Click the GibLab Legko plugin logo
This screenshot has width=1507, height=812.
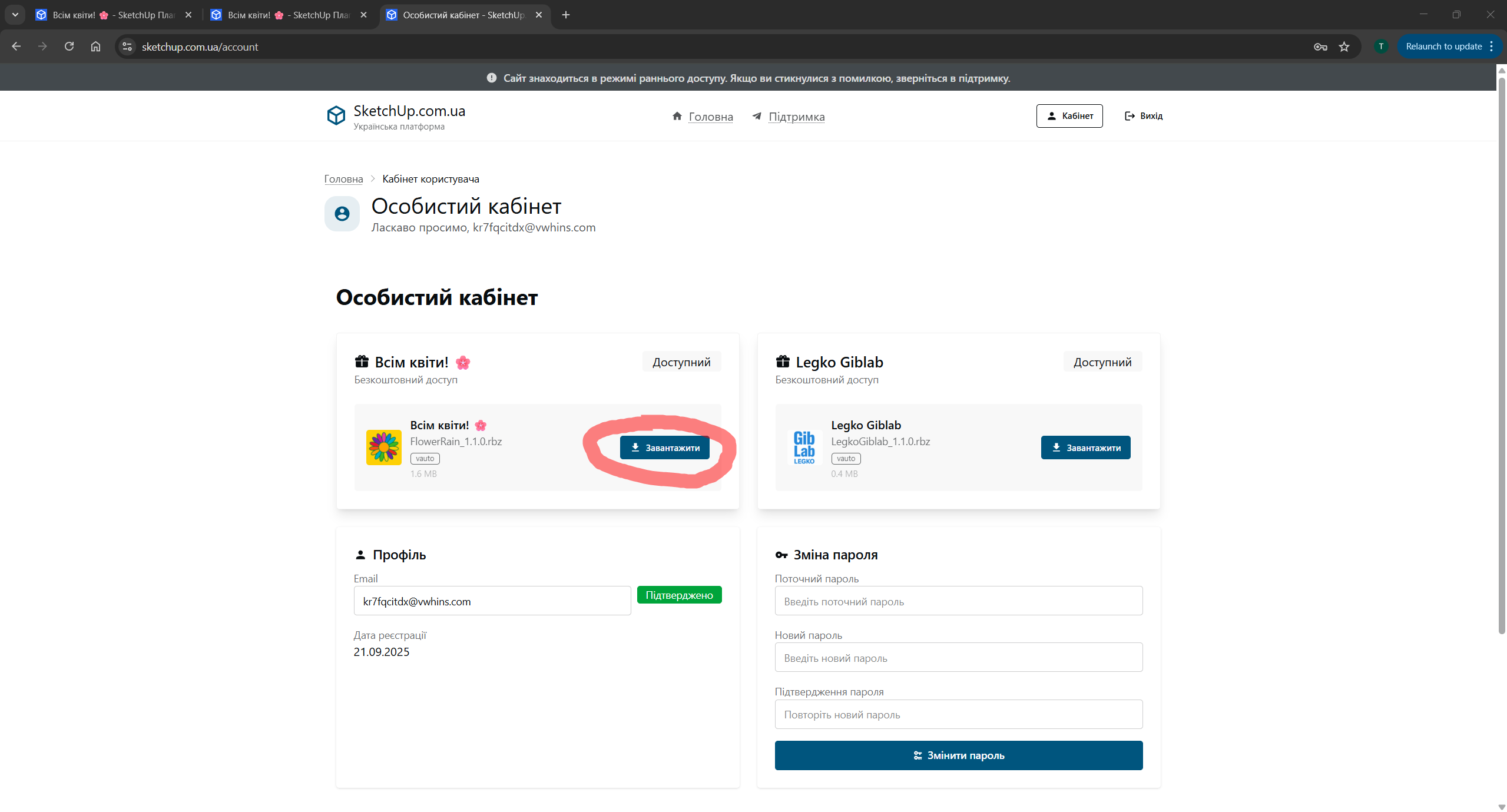[x=804, y=448]
